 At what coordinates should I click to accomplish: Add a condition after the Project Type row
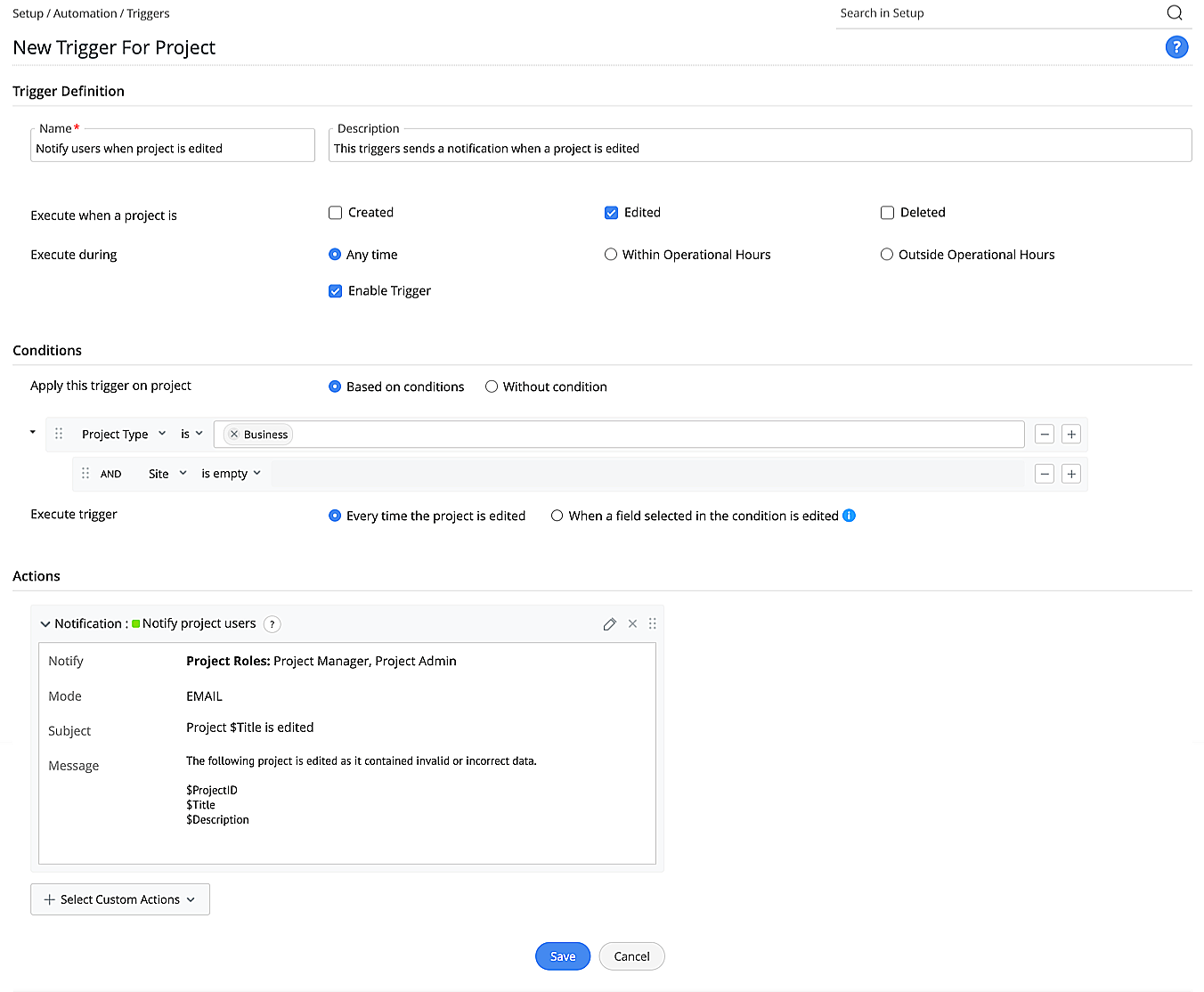coord(1071,435)
